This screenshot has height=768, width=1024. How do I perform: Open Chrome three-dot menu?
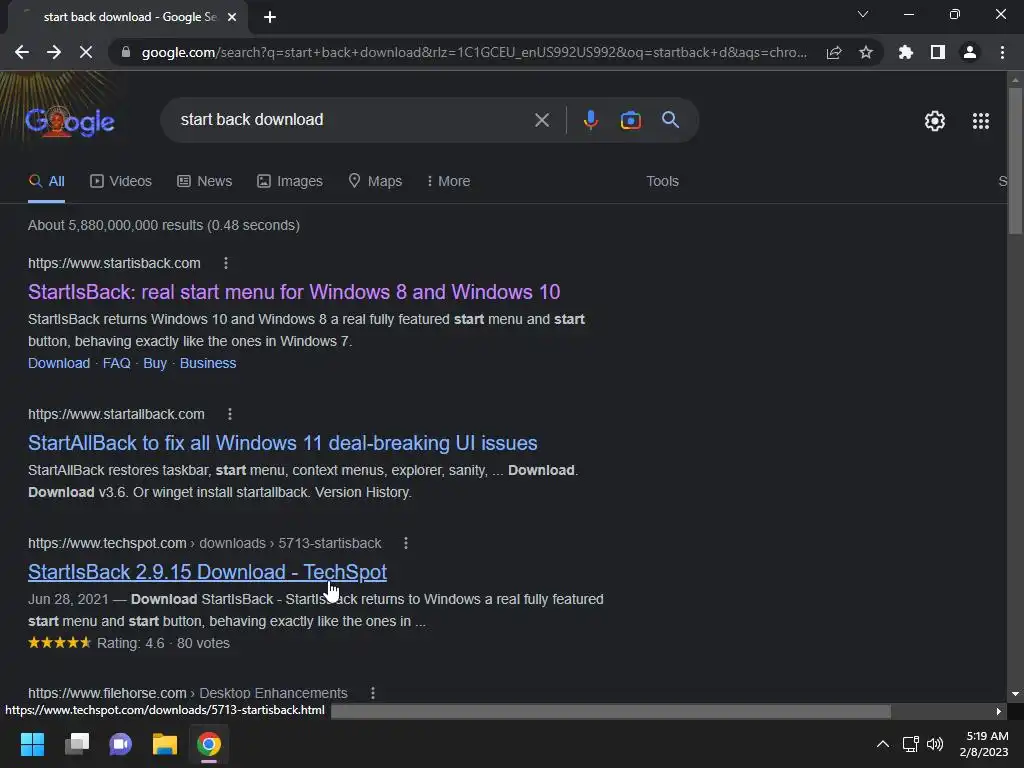tap(1002, 52)
